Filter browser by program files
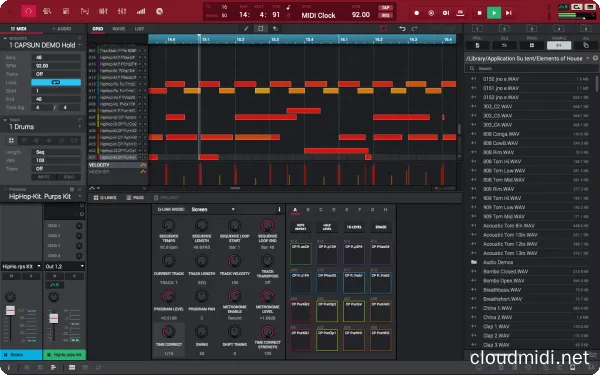This screenshot has width=600, height=375. coord(532,45)
